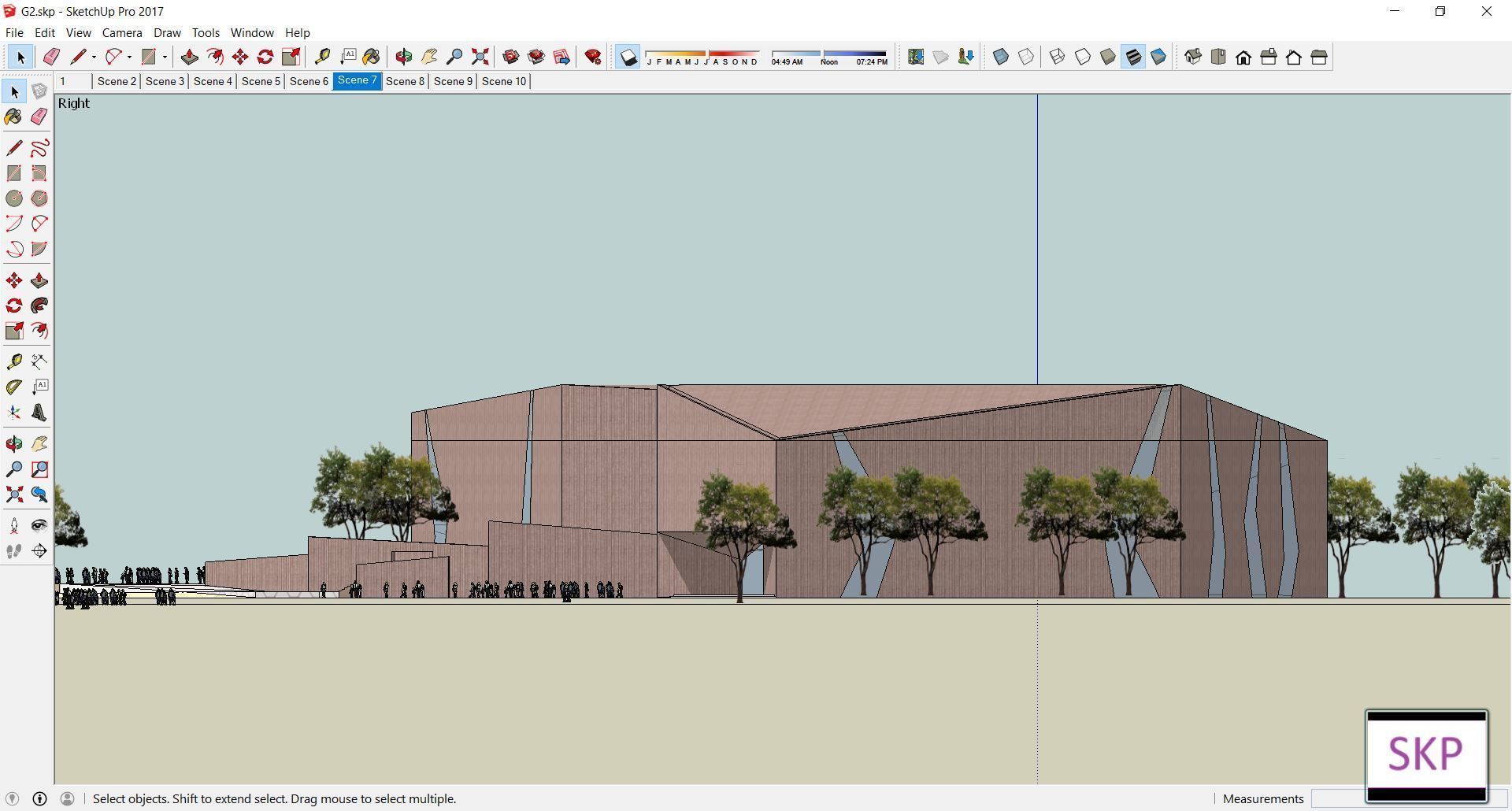
Task: Choose the Rotate tool in top toolbar
Action: coord(265,57)
